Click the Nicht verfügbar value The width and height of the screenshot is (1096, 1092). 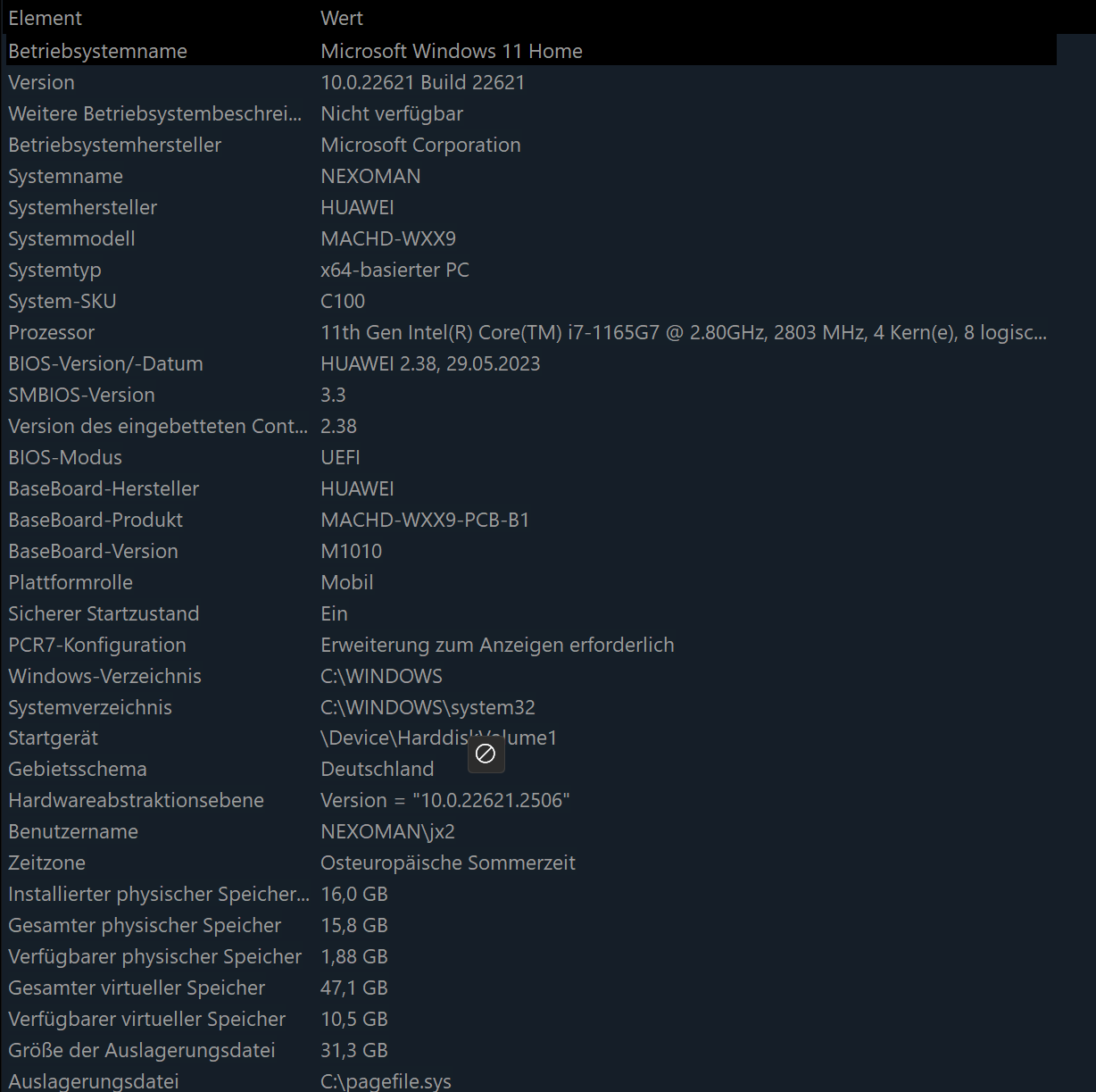(392, 113)
